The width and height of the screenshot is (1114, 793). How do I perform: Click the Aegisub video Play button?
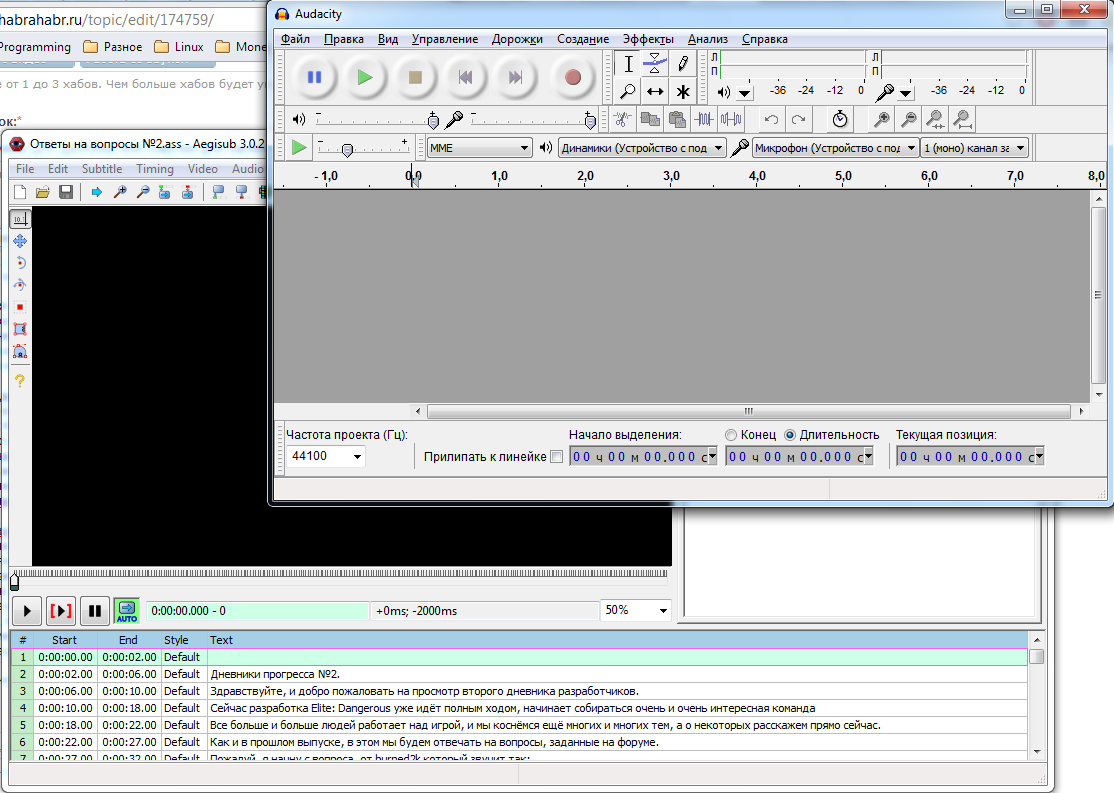[x=26, y=610]
